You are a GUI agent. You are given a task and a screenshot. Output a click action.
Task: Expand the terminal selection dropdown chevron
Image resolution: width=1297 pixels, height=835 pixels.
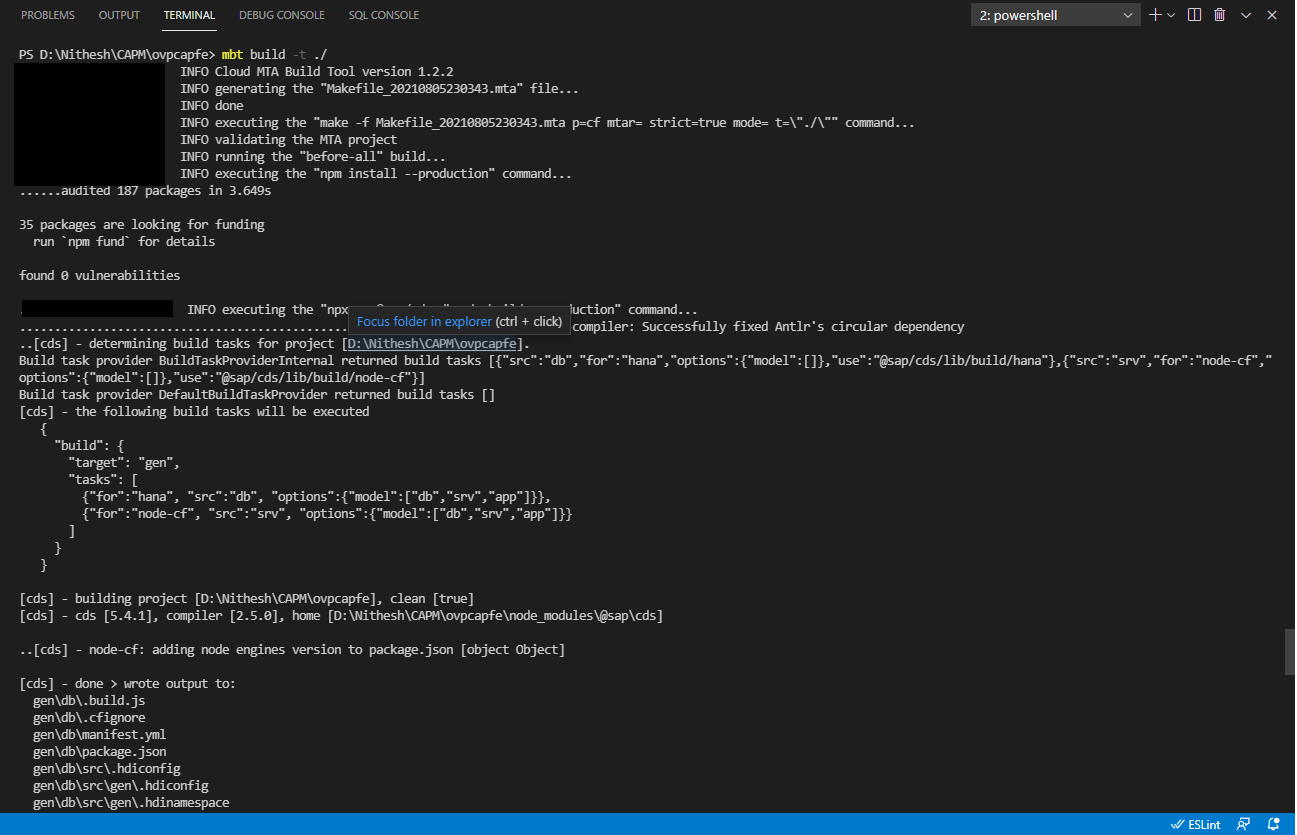(x=1128, y=14)
